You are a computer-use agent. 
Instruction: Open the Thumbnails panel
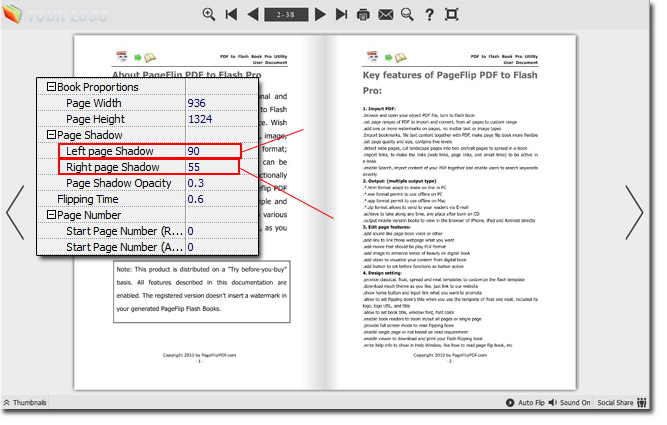[25, 402]
